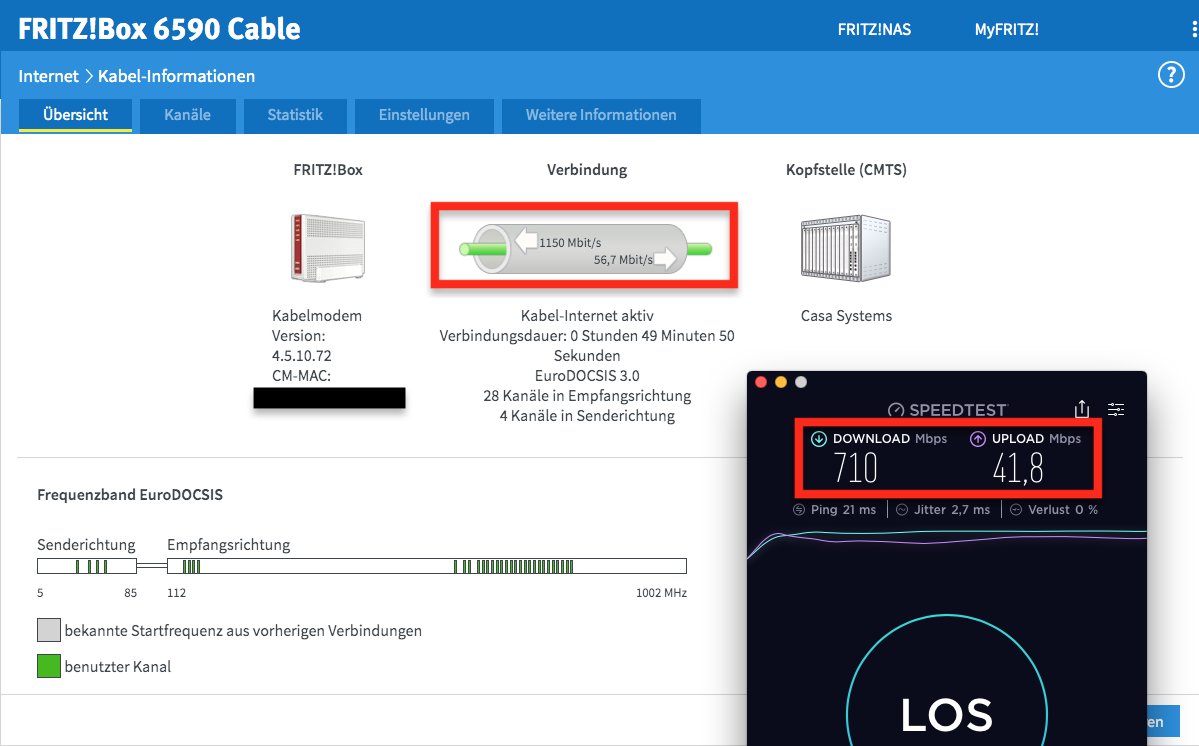The width and height of the screenshot is (1199, 746).
Task: Click the Speedtest gauge logo
Action: coord(896,410)
